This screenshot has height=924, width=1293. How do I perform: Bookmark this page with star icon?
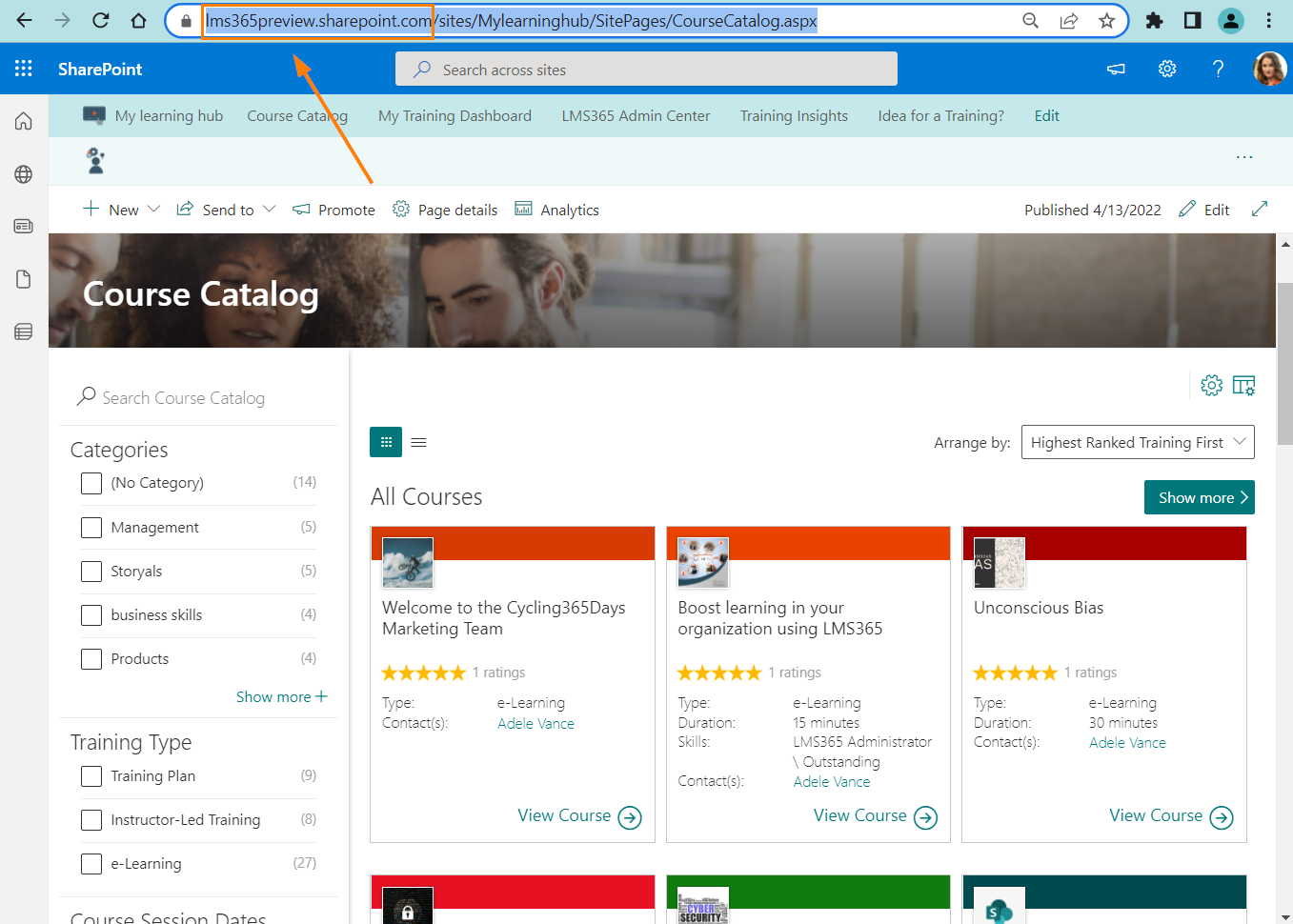click(x=1106, y=21)
